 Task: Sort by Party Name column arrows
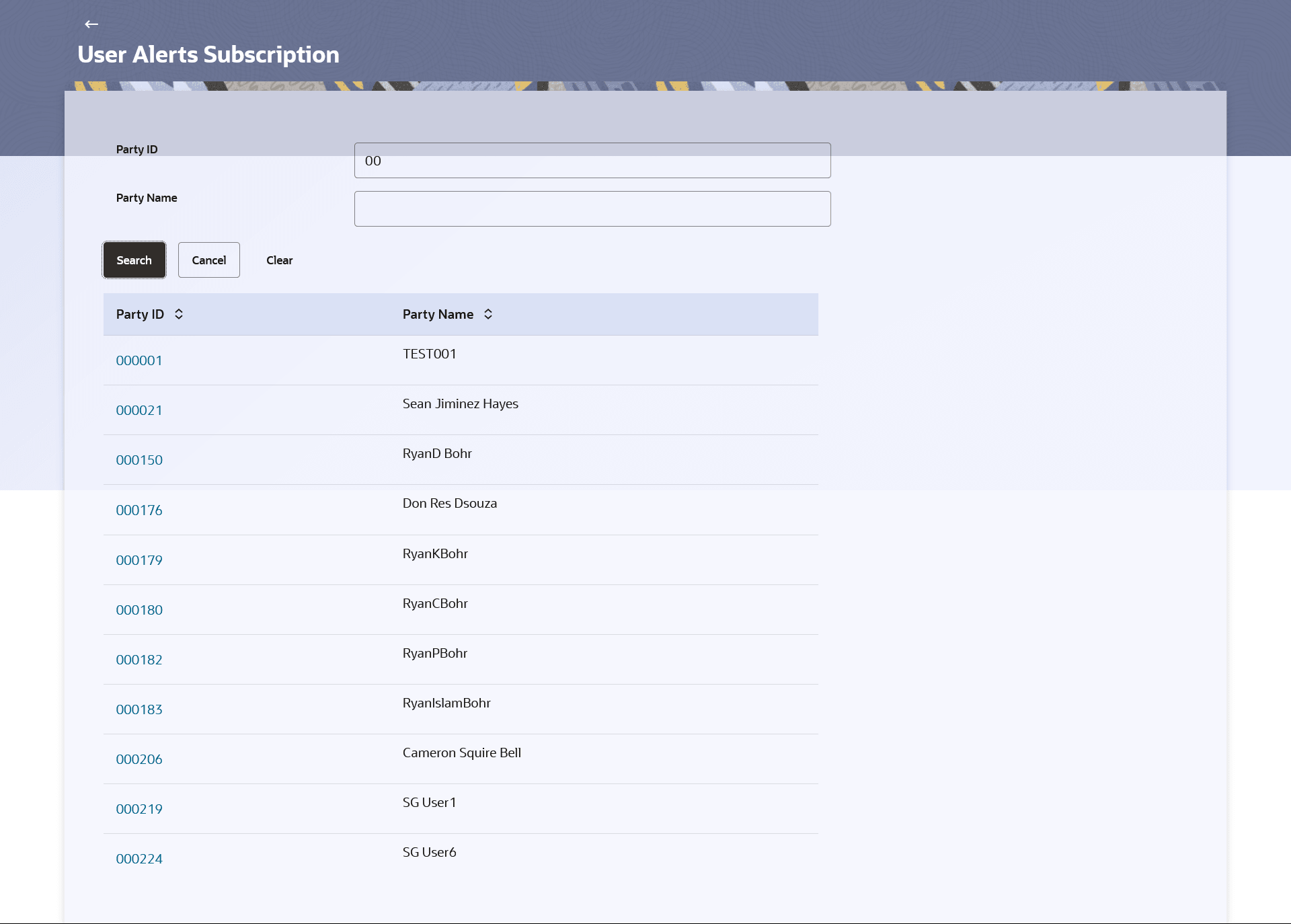[488, 314]
